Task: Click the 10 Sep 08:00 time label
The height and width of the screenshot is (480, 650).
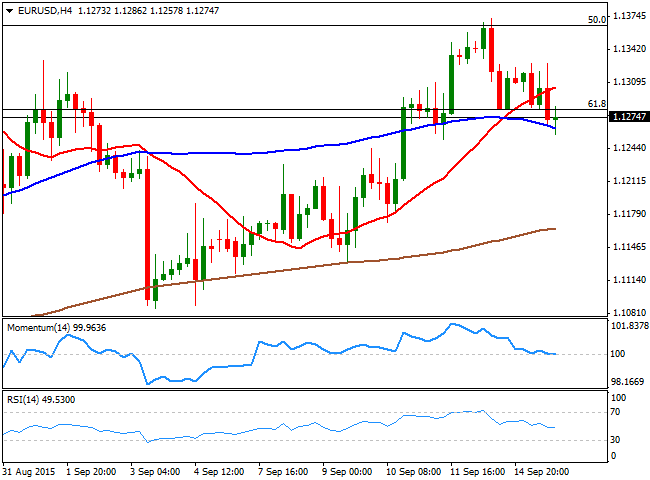Action: click(413, 472)
